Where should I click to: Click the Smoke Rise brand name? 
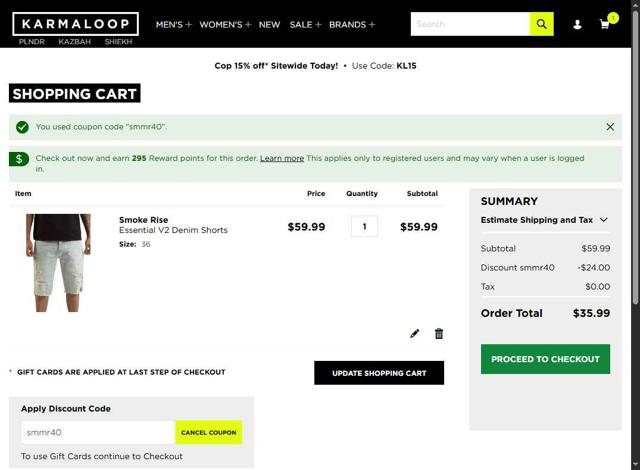(x=143, y=219)
